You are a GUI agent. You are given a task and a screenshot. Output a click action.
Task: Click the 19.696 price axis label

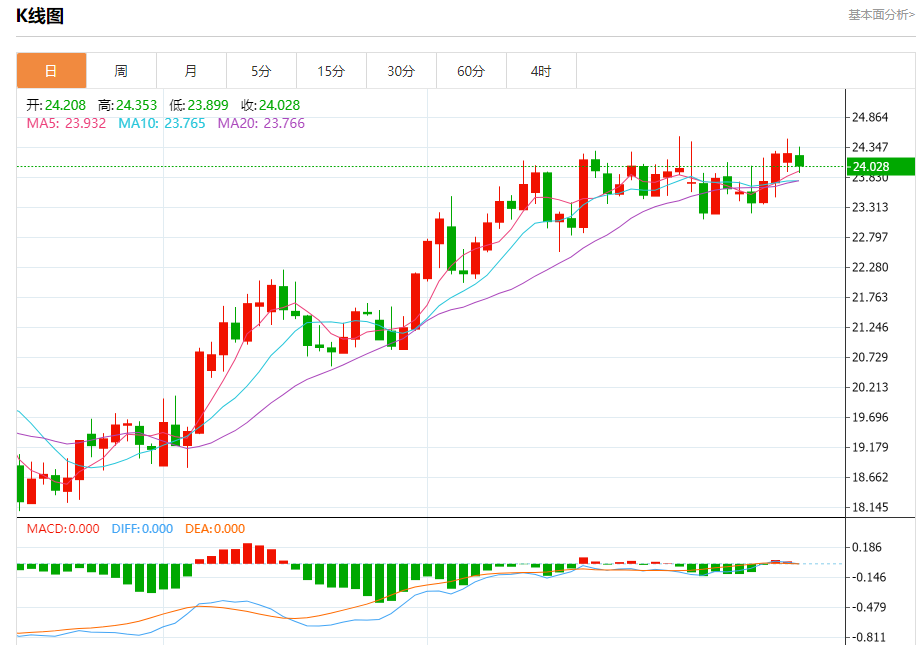tap(870, 417)
